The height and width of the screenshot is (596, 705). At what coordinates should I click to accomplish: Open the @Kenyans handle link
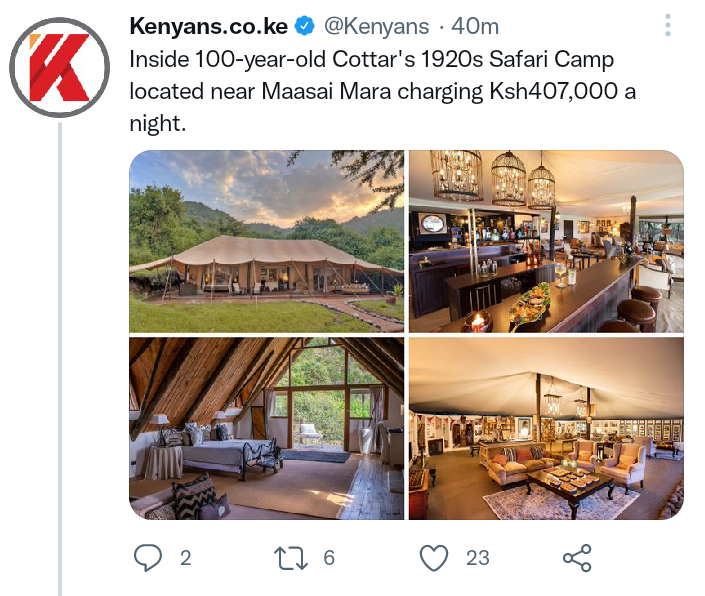377,26
